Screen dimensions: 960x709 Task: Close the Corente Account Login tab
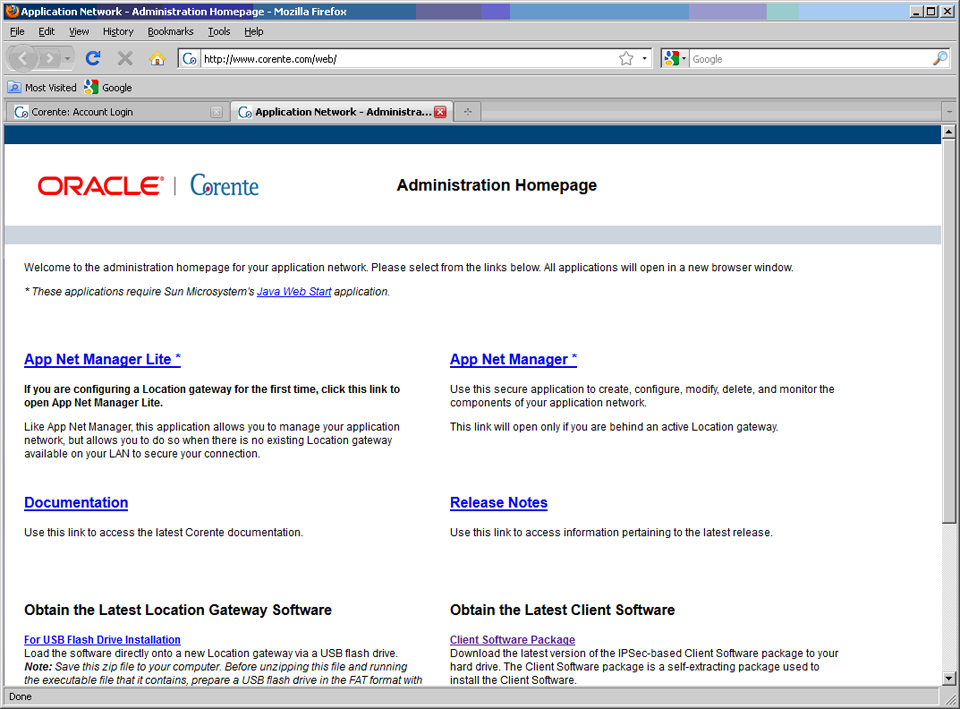216,112
